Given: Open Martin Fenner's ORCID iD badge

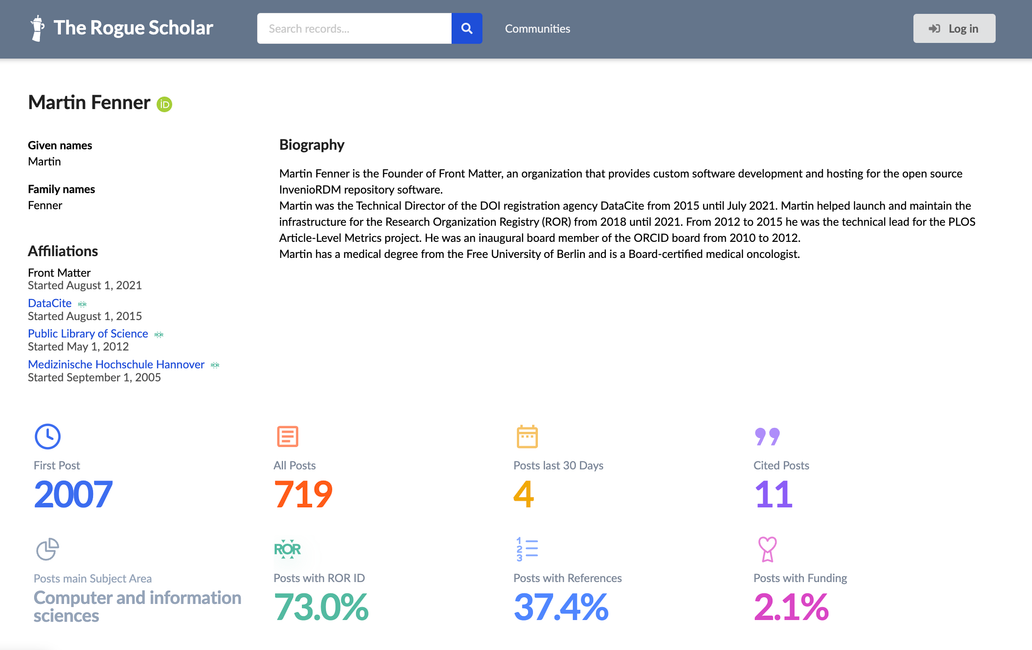Looking at the screenshot, I should [x=165, y=104].
